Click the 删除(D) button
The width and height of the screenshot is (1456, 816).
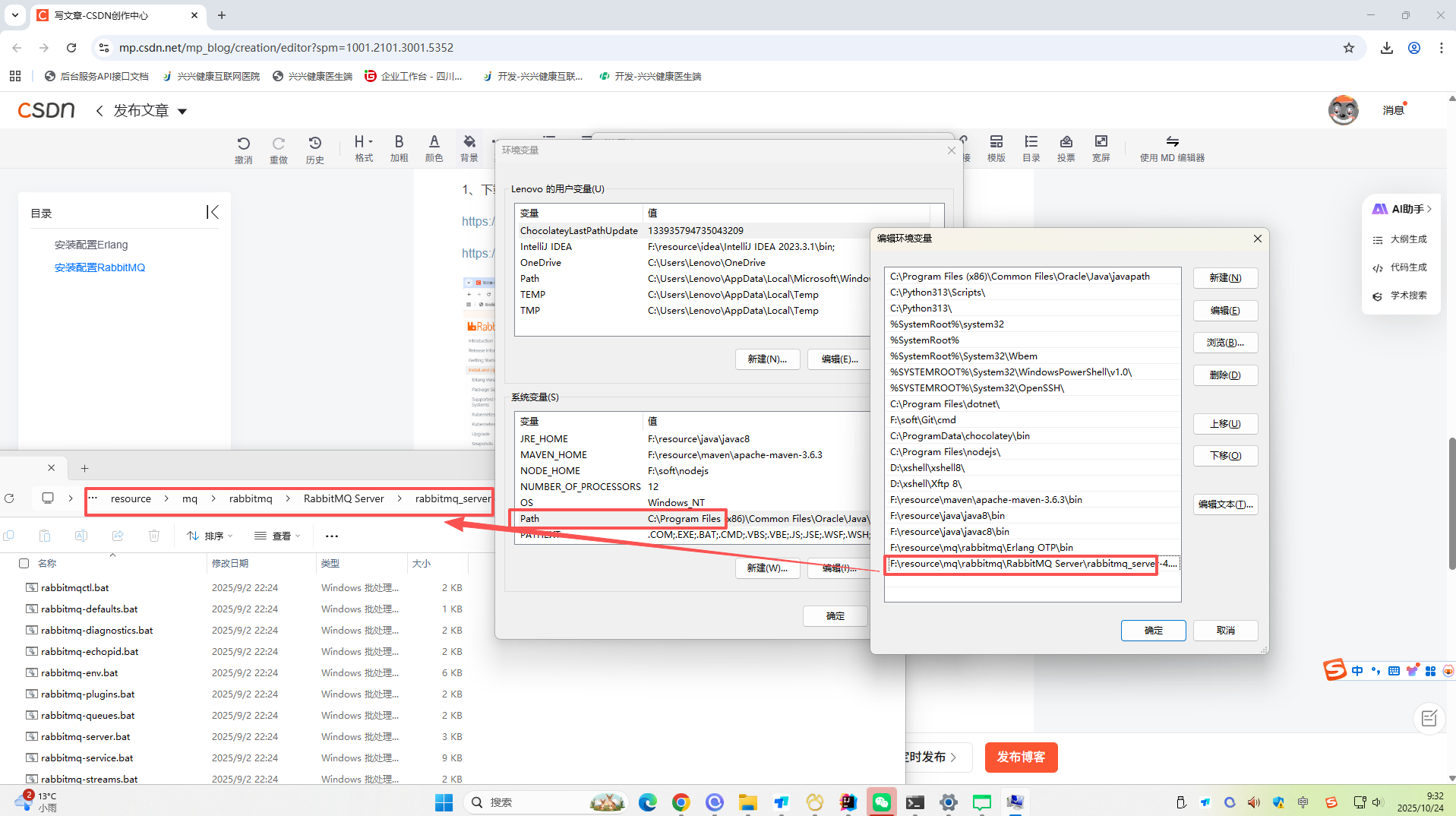click(1225, 375)
